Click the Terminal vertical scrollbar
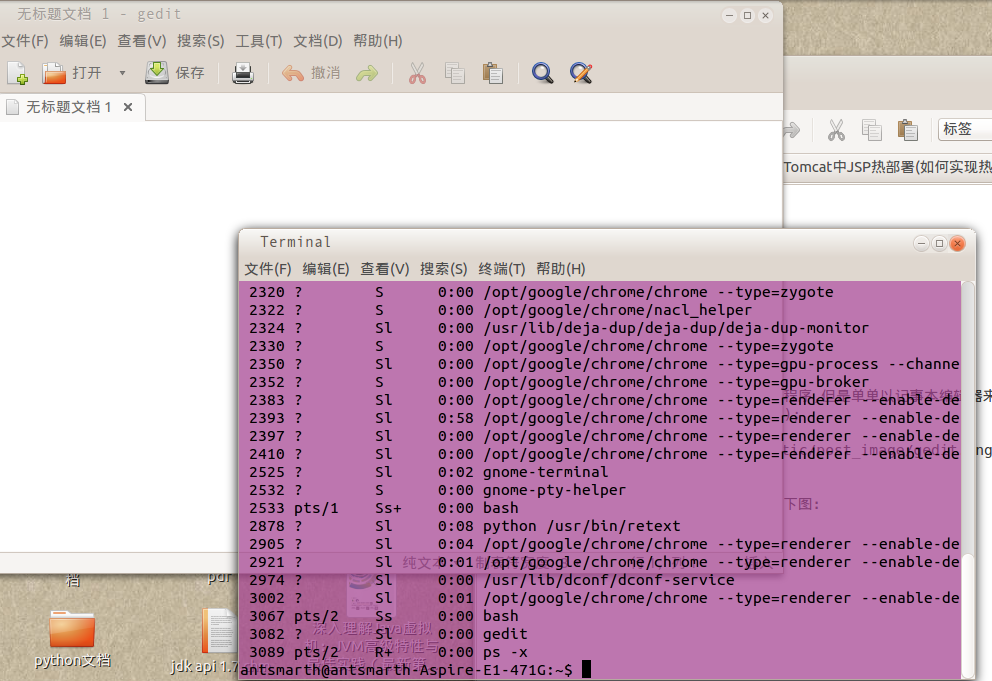 [968, 480]
